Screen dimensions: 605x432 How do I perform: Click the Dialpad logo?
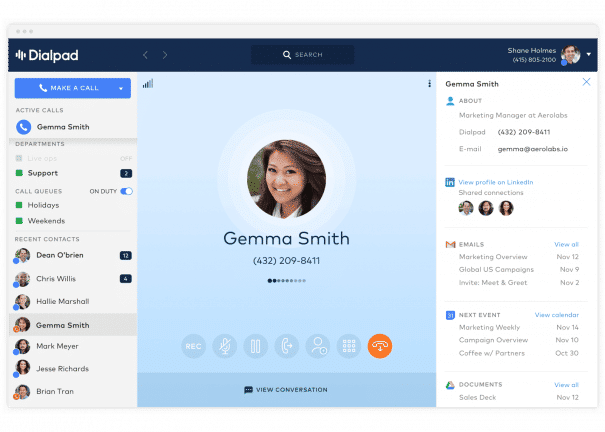(47, 56)
